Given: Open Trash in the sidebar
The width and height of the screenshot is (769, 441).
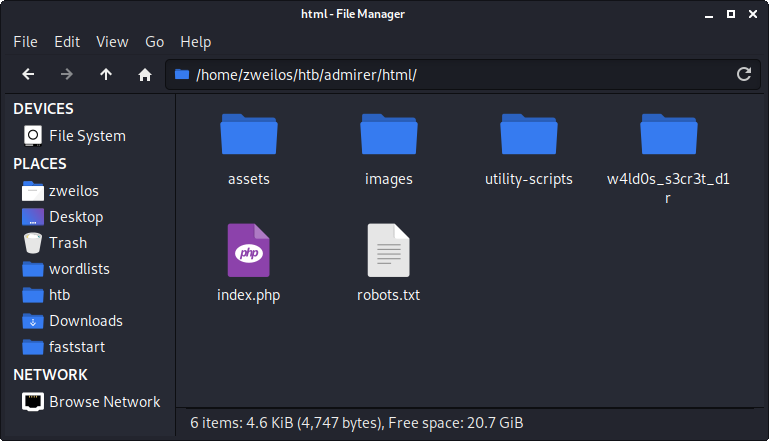Looking at the screenshot, I should (x=67, y=243).
